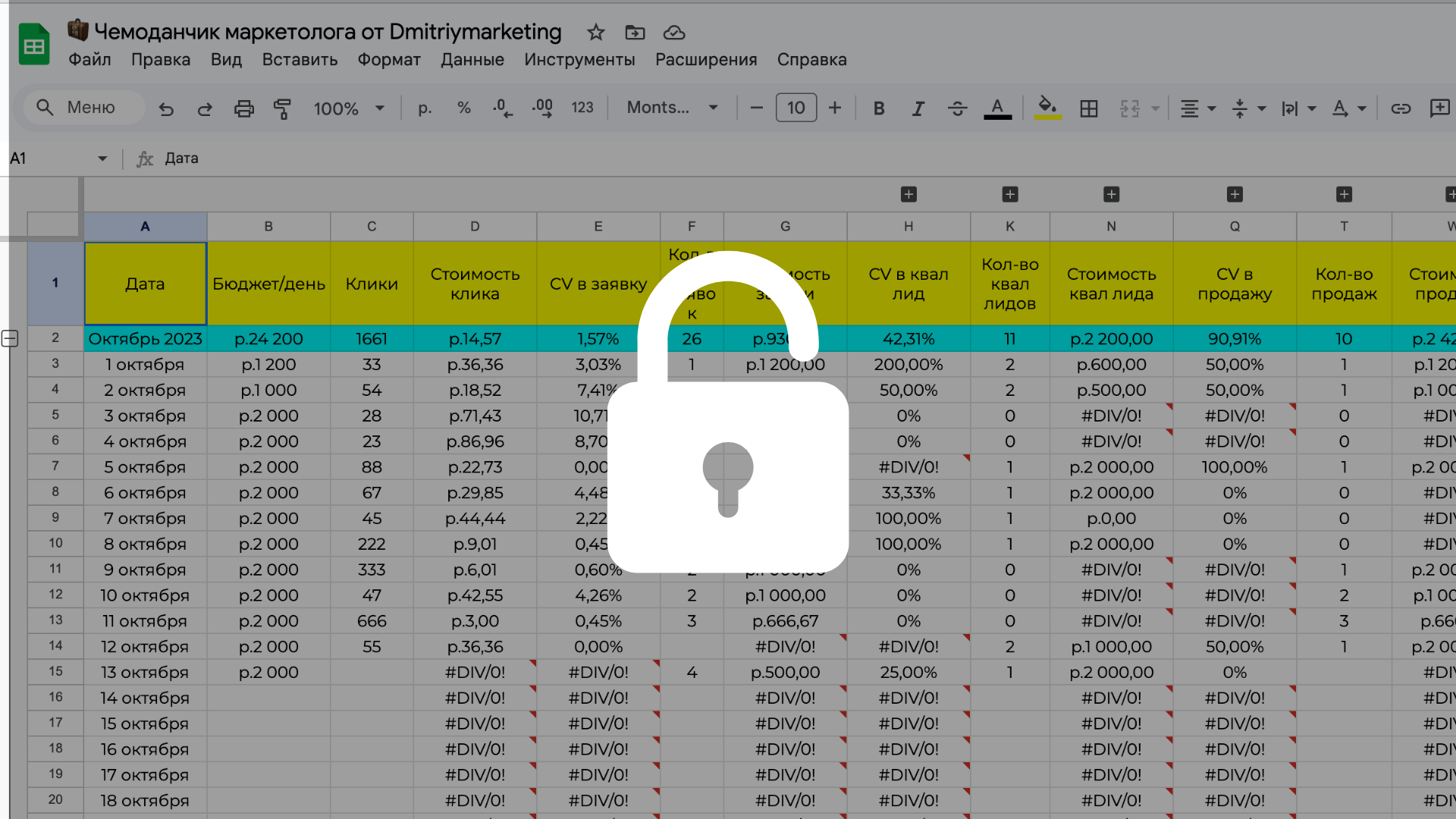Star the document
Screen dimensions: 1456x819
point(596,33)
